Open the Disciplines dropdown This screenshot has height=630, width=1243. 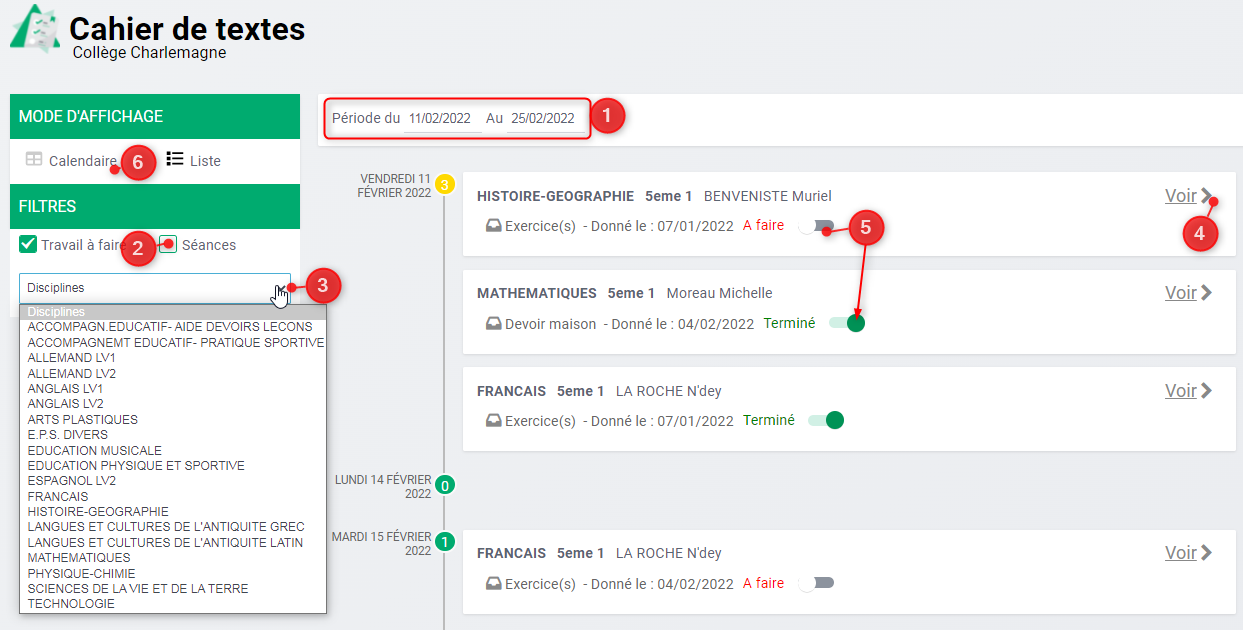pos(155,288)
